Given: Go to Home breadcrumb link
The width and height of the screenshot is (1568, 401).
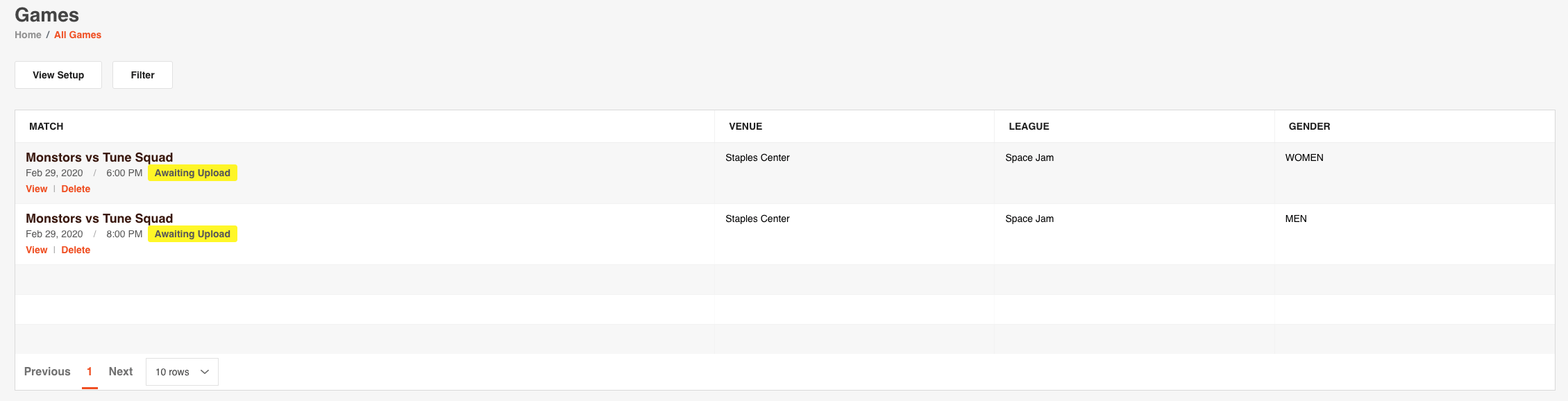Looking at the screenshot, I should click(x=28, y=35).
